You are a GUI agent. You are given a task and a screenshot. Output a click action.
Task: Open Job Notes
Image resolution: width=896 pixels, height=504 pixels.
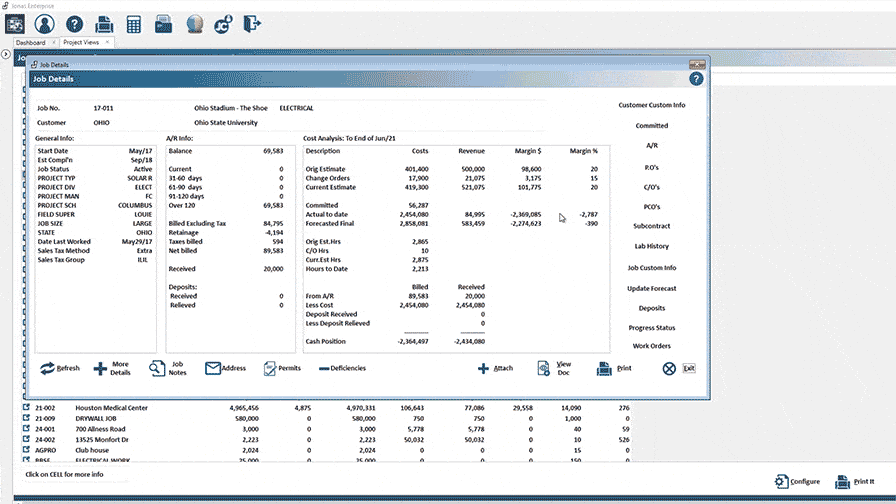(x=168, y=369)
